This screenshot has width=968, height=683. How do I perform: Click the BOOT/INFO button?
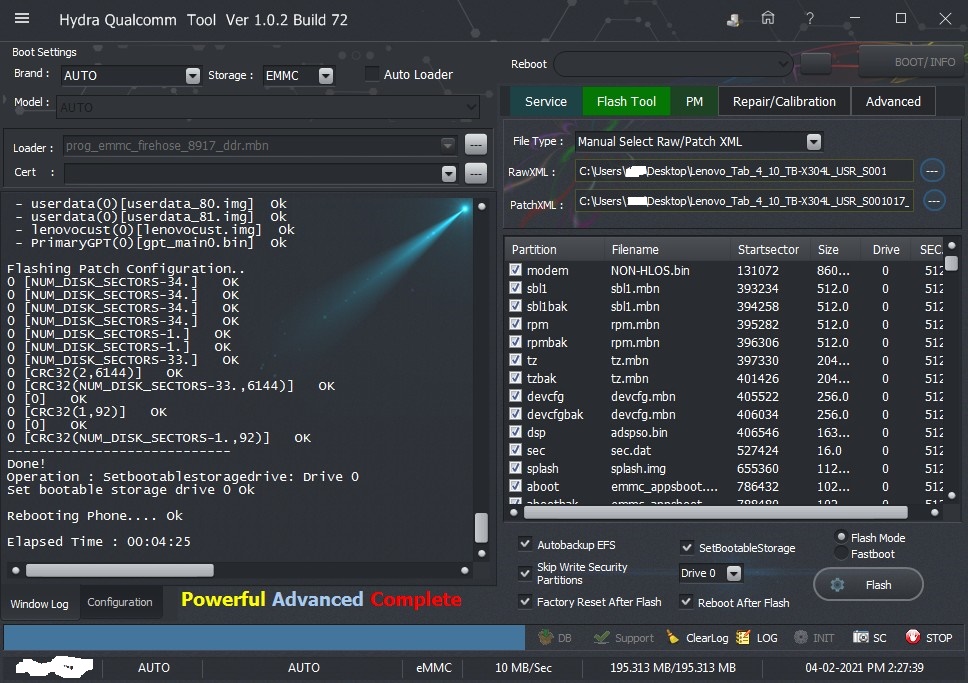(912, 62)
